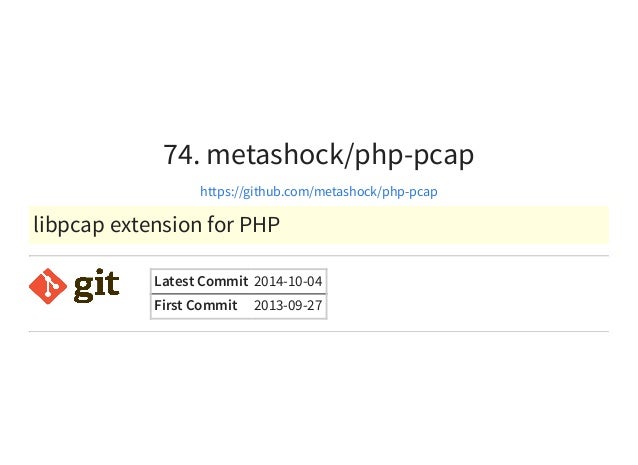Select the "Latest Commit" label cell
638x465 pixels.
[201, 281]
